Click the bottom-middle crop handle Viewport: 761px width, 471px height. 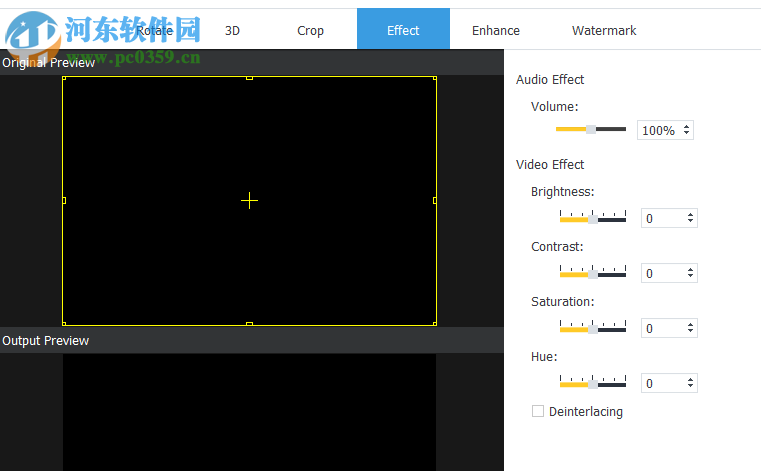point(249,324)
